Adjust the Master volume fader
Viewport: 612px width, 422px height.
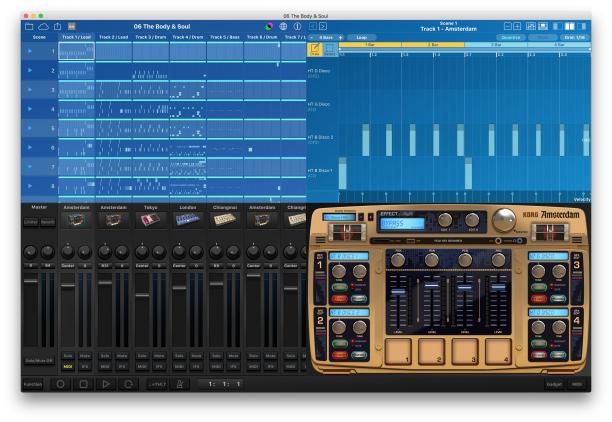click(31, 281)
